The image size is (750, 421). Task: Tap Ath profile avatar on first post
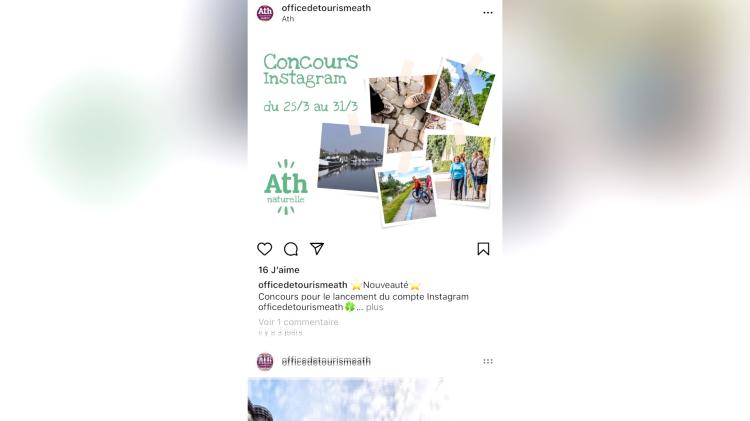(x=265, y=13)
